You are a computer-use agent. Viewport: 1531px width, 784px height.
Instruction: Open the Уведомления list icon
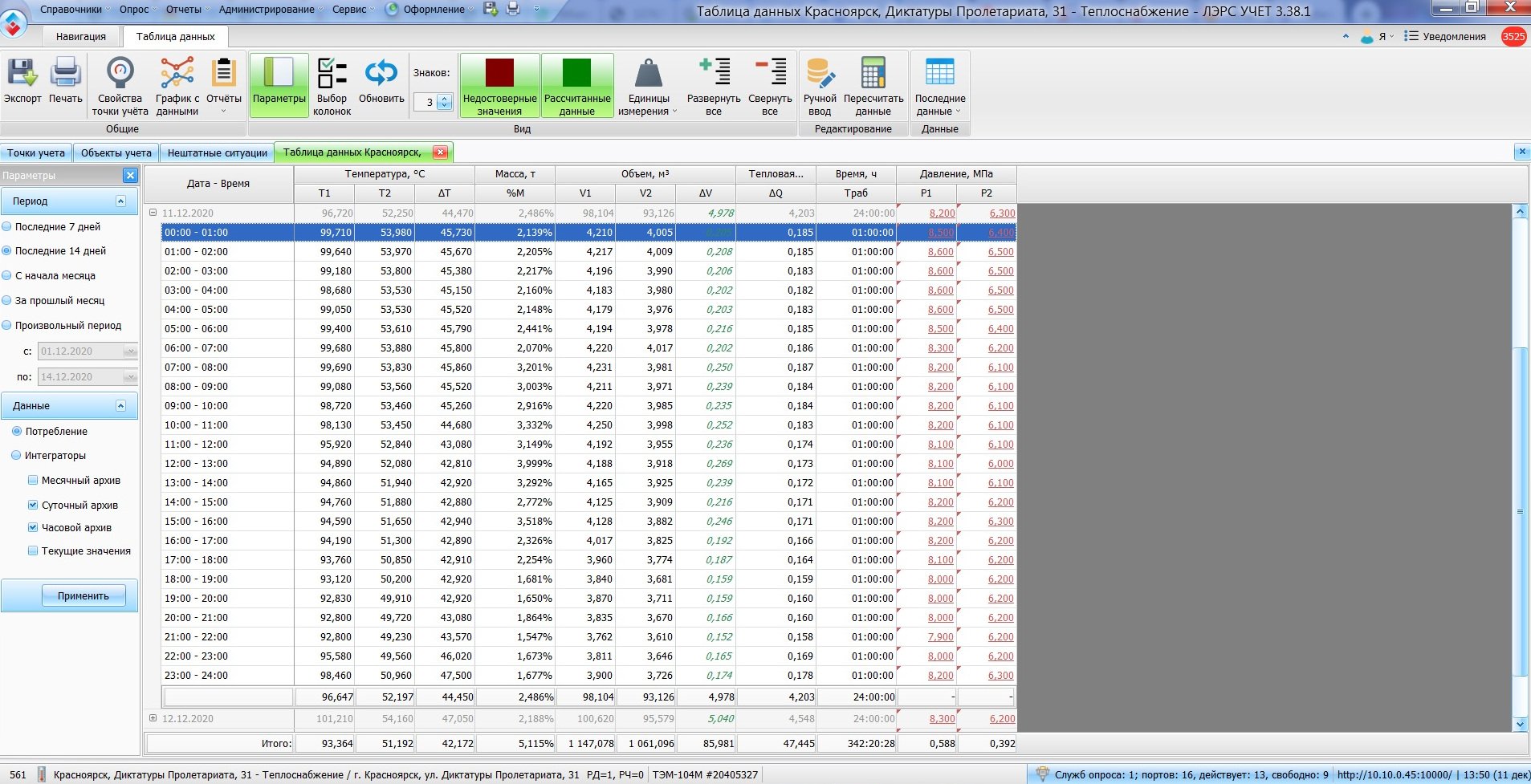pos(1411,36)
